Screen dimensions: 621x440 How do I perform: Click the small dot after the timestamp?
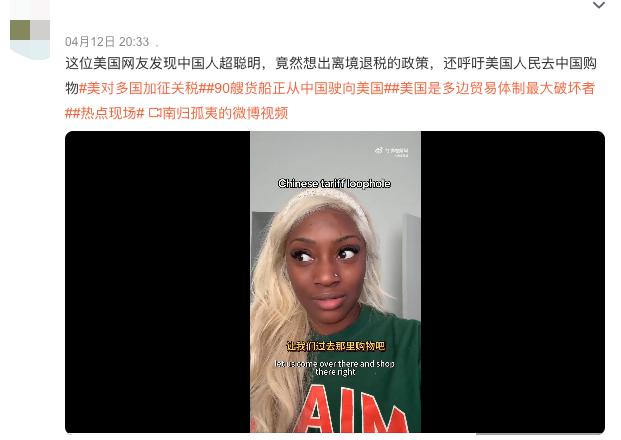click(157, 45)
